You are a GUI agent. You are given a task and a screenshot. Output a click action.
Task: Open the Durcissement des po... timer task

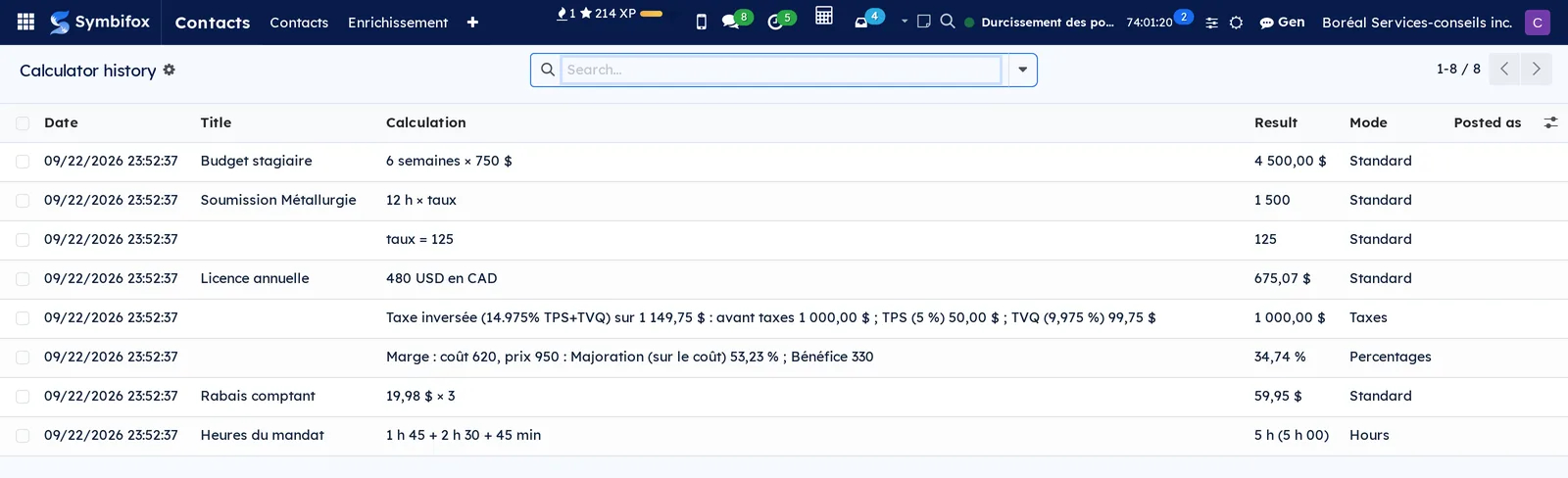(x=1048, y=23)
